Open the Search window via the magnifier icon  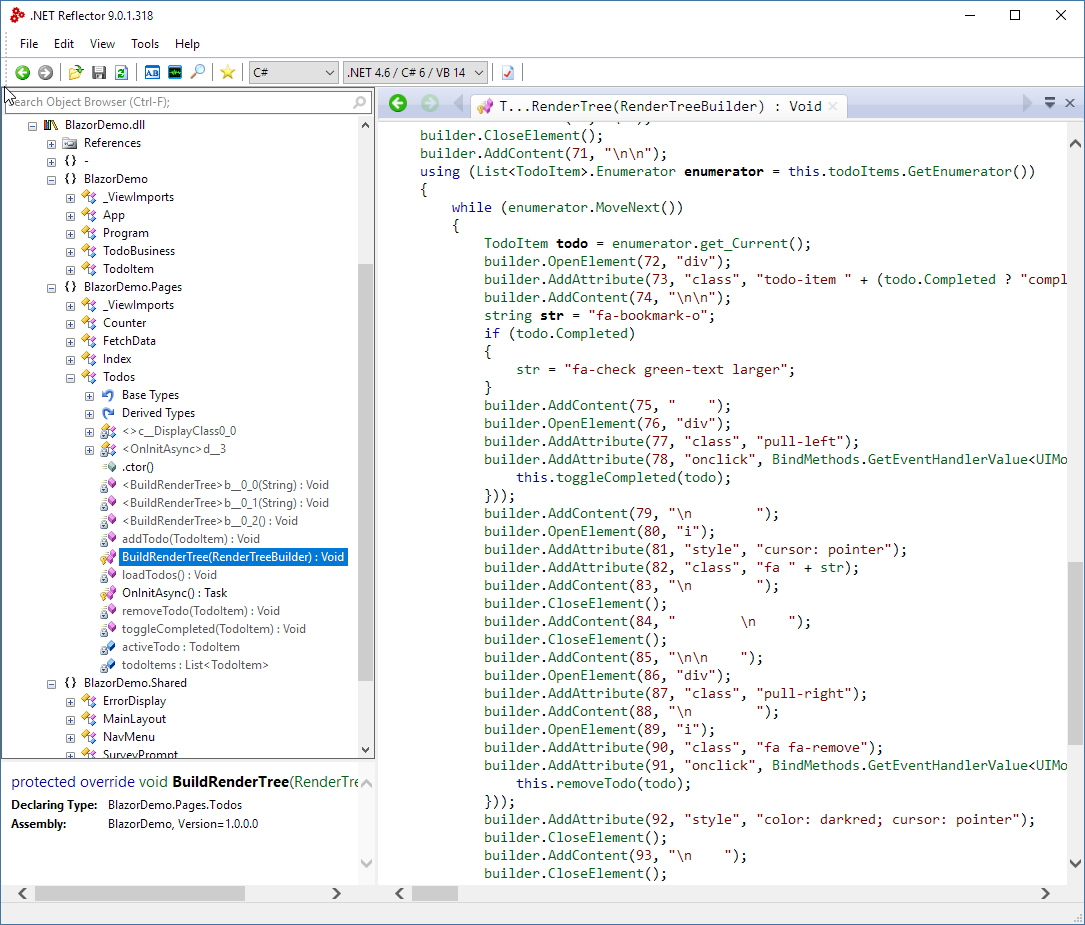[x=198, y=72]
